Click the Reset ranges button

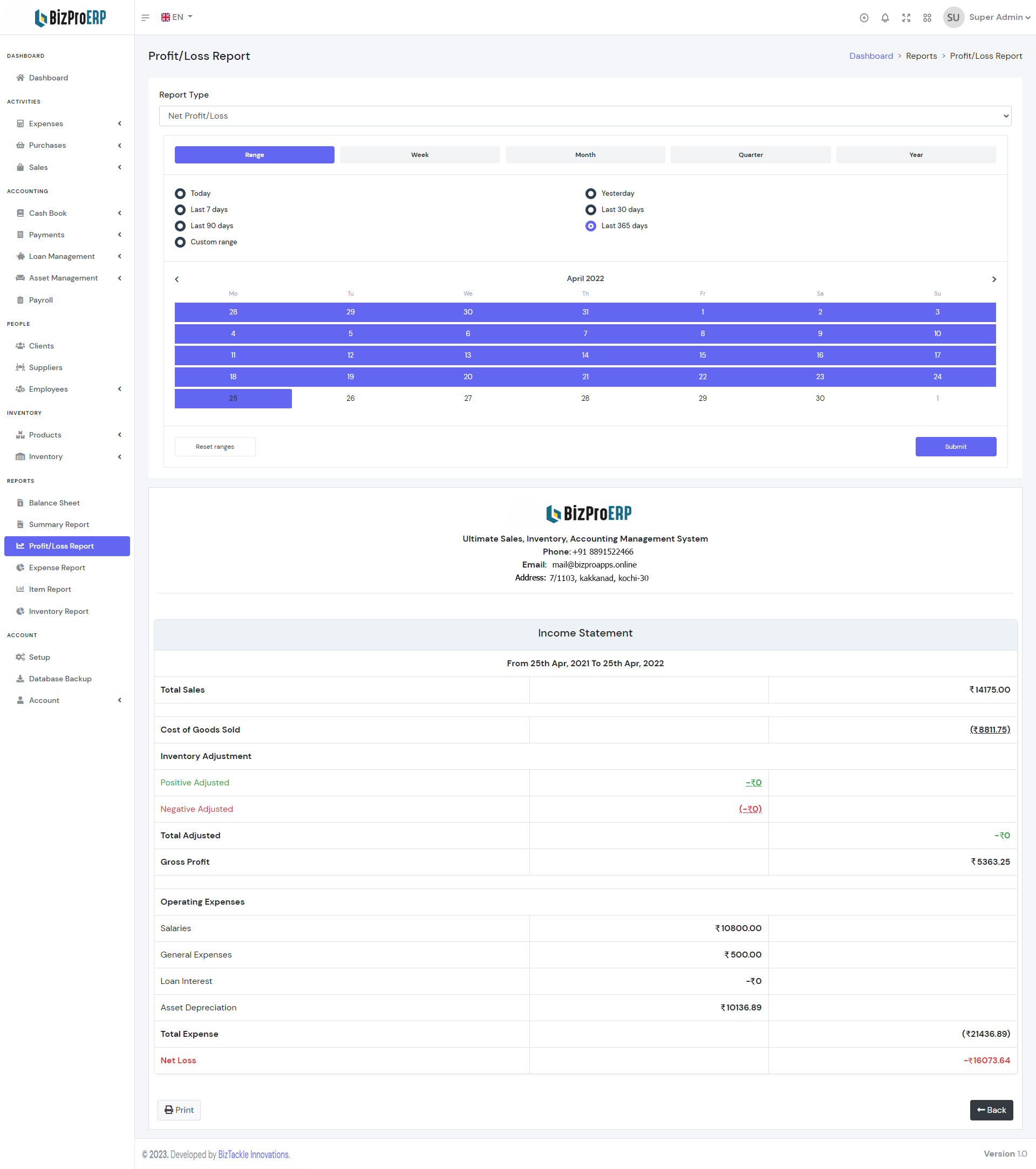215,447
